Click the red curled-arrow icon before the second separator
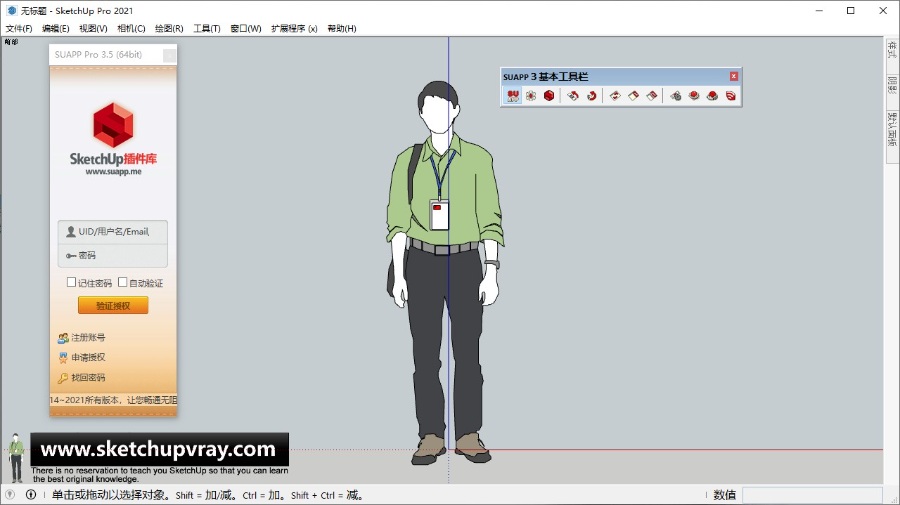This screenshot has width=900, height=505. click(591, 96)
